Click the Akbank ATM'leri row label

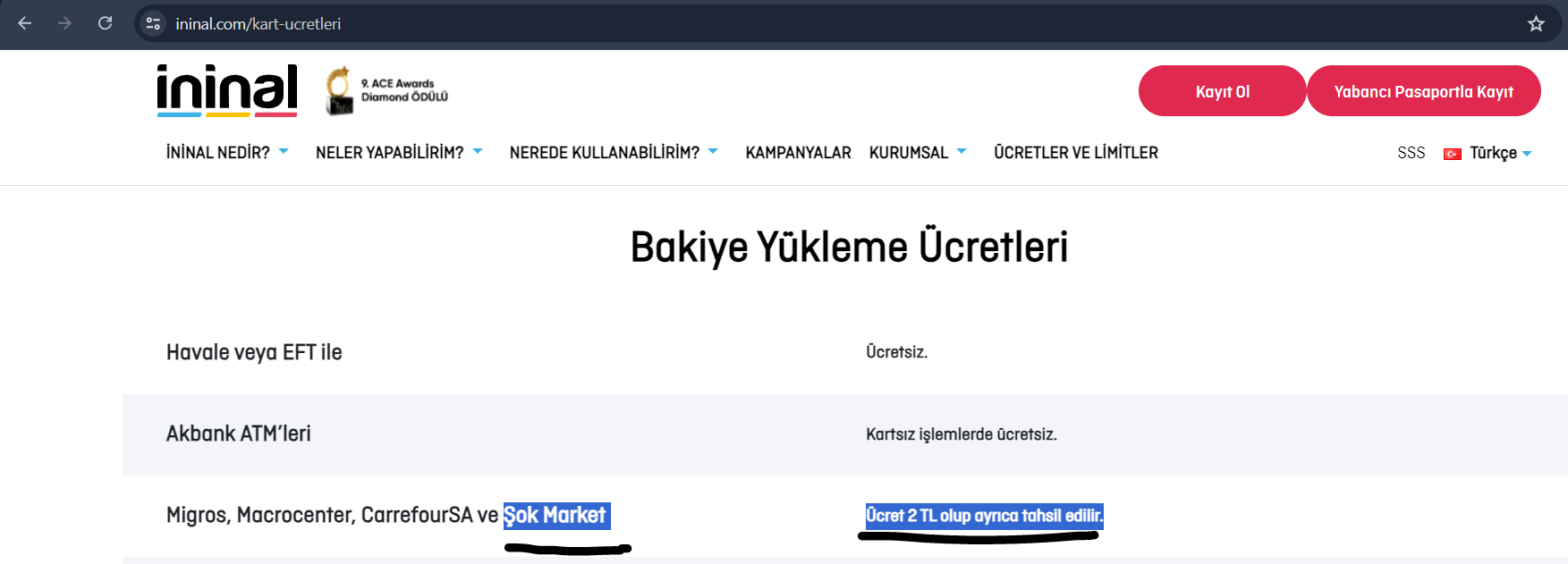tap(238, 434)
